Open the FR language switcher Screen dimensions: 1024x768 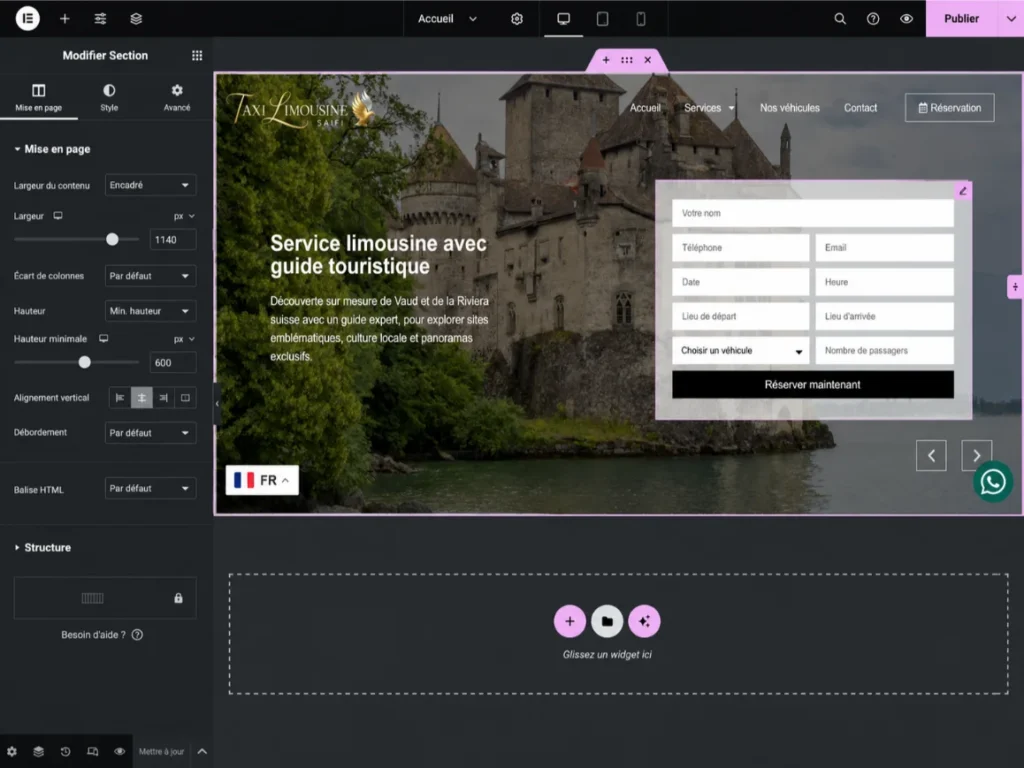tap(262, 481)
